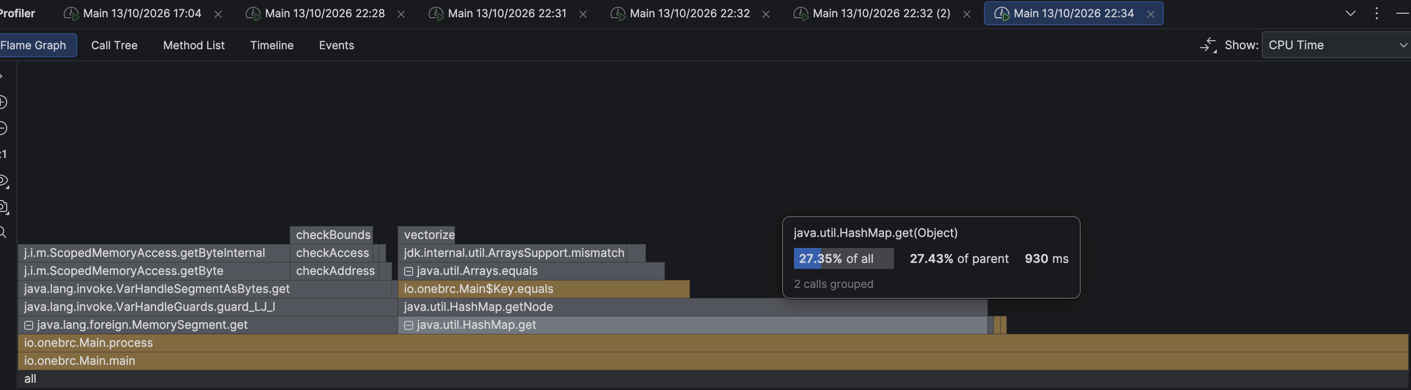Select the io.onebrc.Main$Key.equals frame
The height and width of the screenshot is (390, 1411).
[544, 289]
